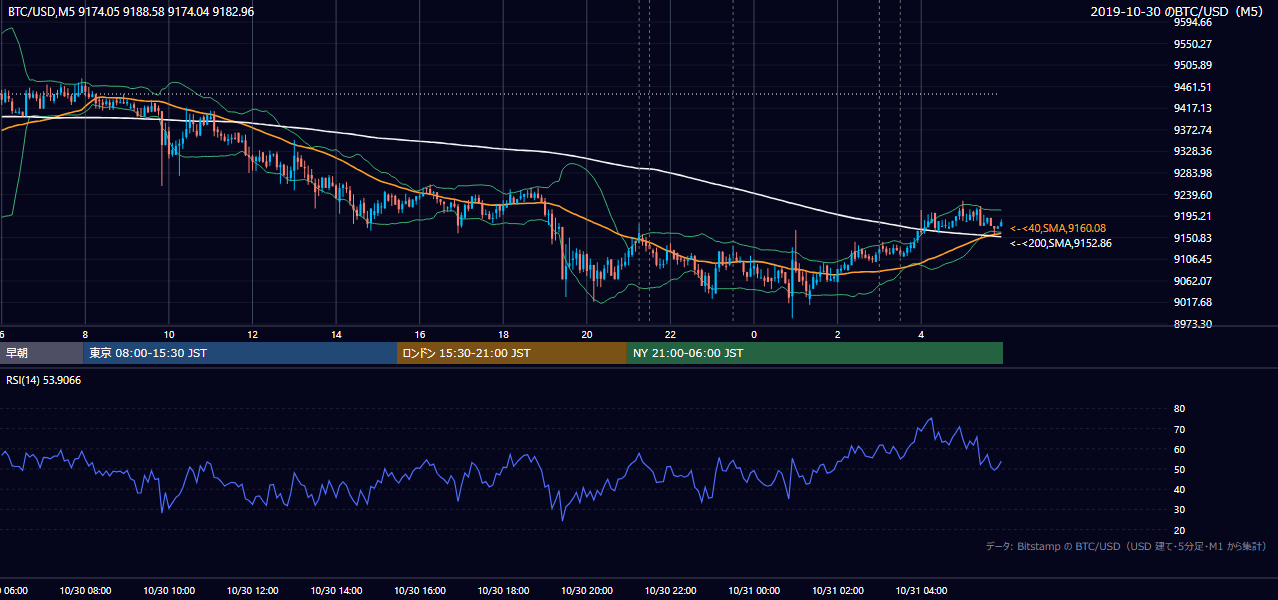The width and height of the screenshot is (1278, 600).
Task: Click the RSI scale value 20
Action: pos(1180,530)
